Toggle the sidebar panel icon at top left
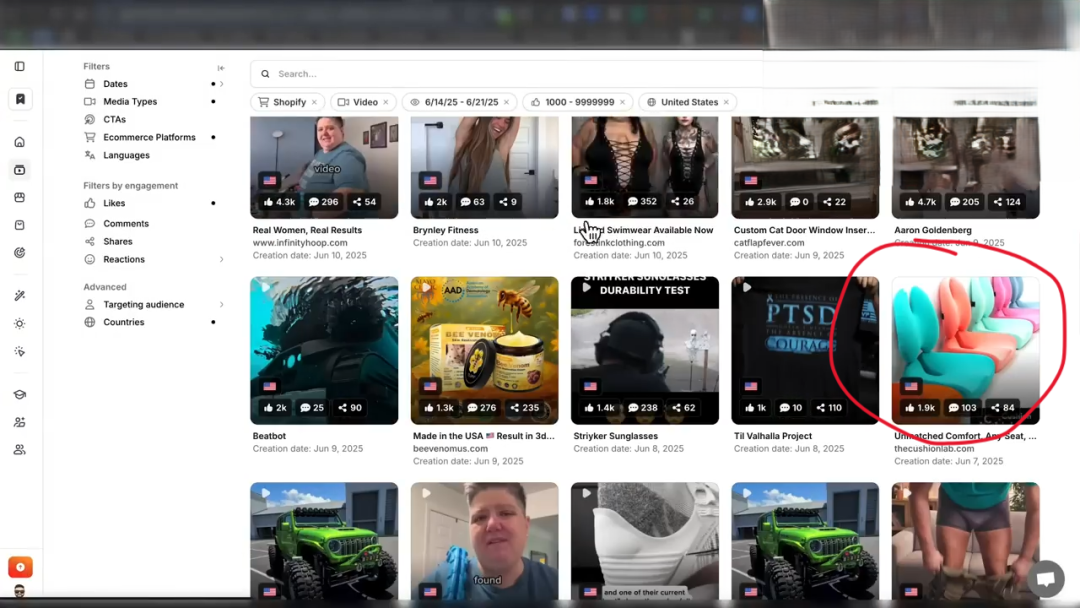Screen dimensions: 1080x608 (19, 66)
